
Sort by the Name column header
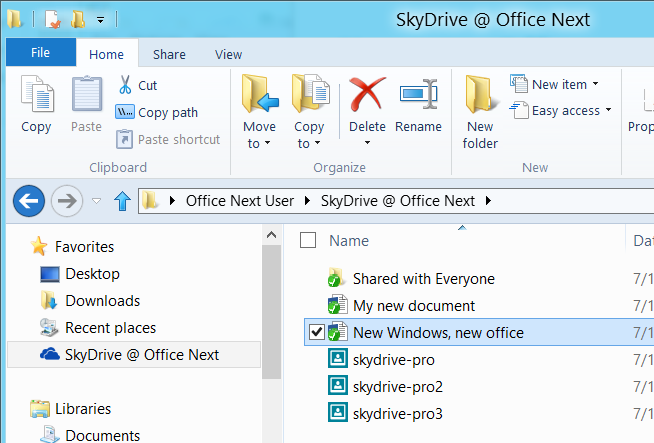349,241
